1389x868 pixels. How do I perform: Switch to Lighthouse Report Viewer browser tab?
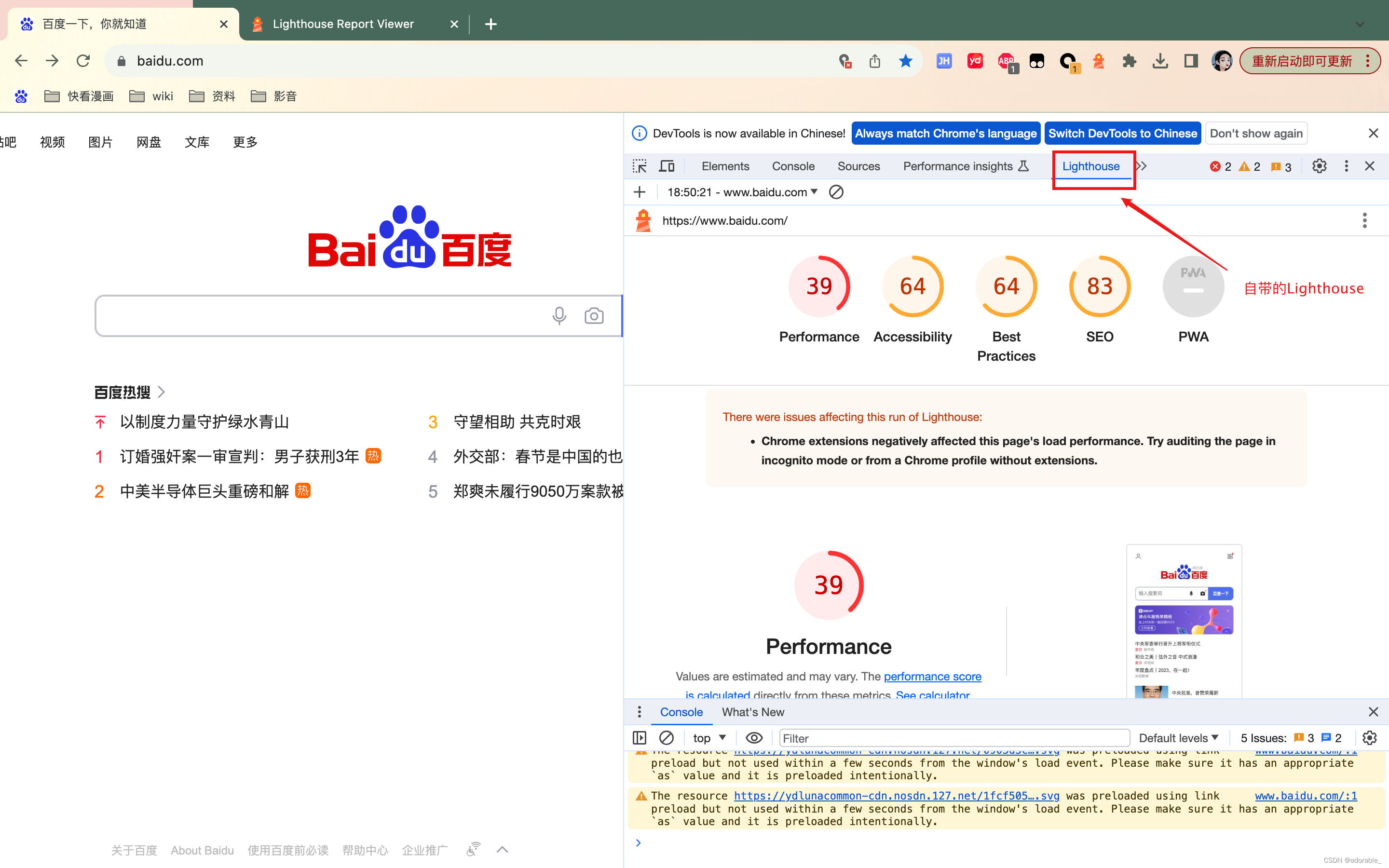[x=354, y=24]
